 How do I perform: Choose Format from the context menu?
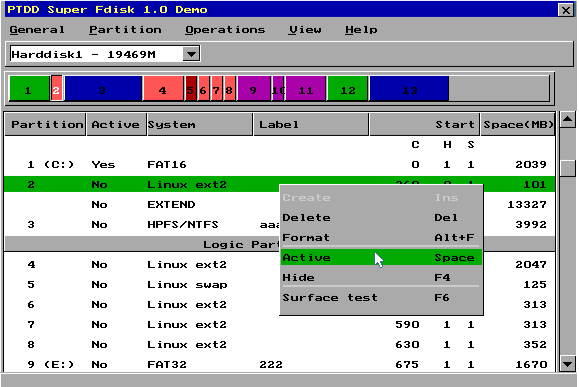pos(381,237)
